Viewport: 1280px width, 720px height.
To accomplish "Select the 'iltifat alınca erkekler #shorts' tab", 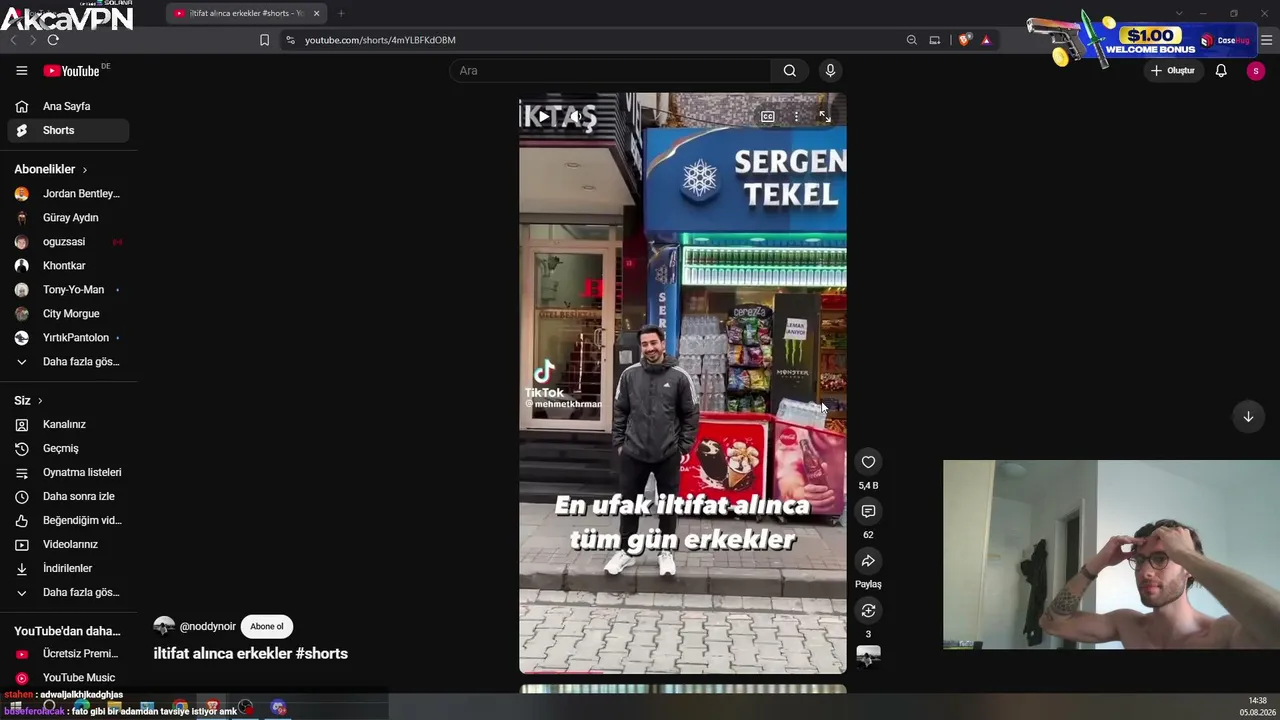I will coord(246,13).
